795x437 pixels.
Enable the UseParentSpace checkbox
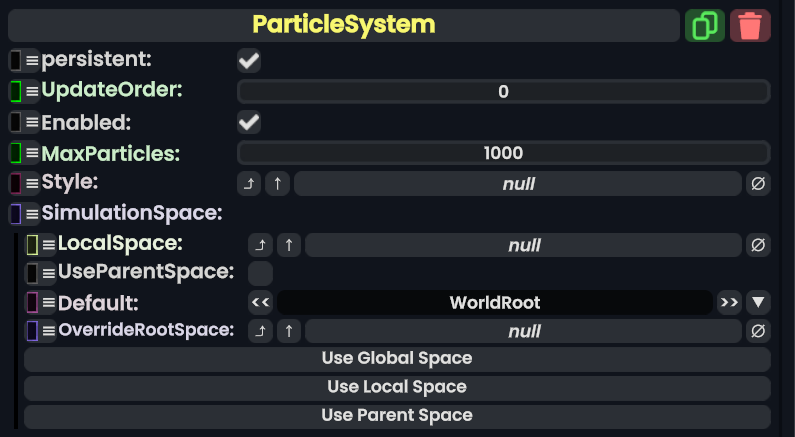260,273
